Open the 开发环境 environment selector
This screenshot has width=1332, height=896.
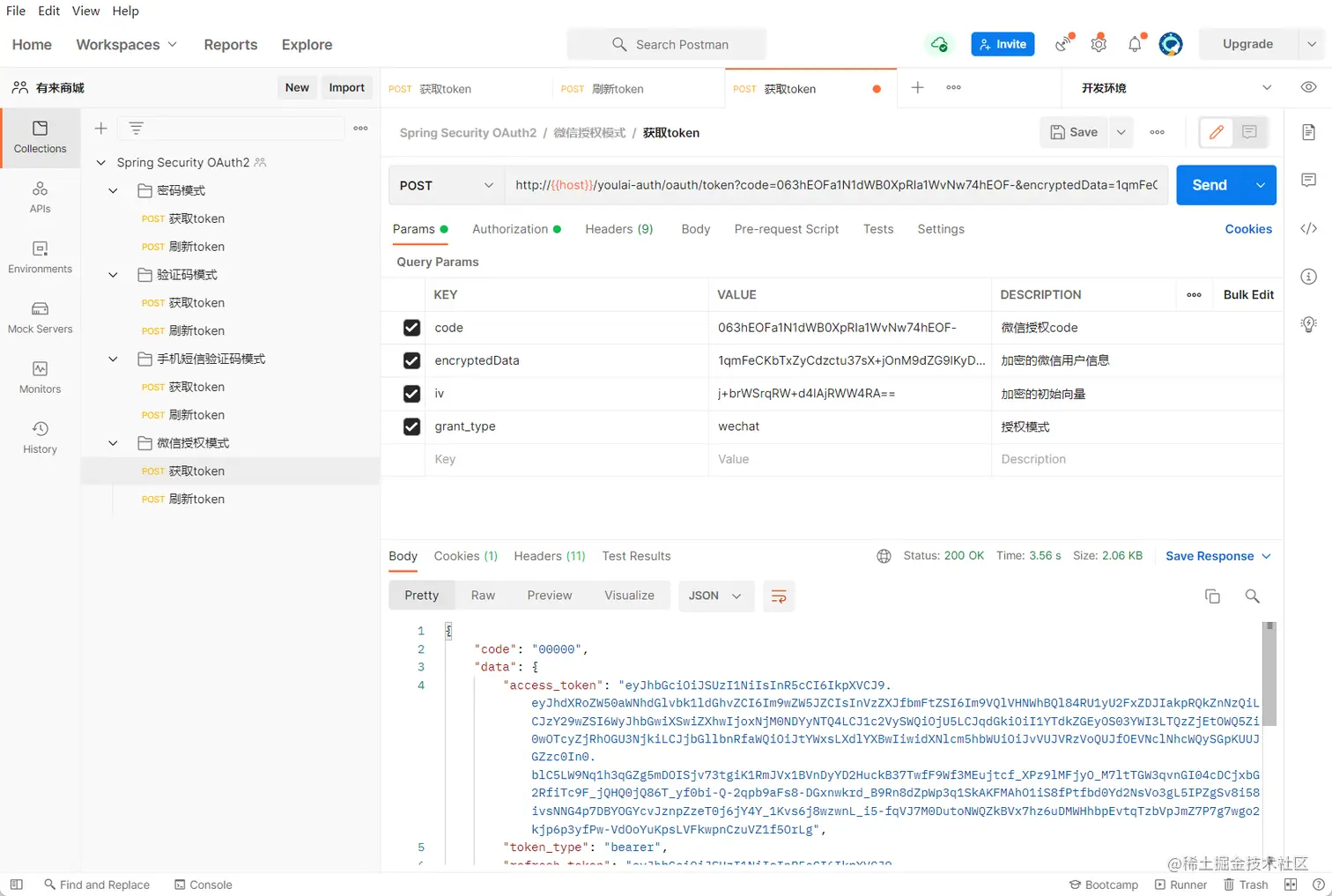[x=1175, y=88]
